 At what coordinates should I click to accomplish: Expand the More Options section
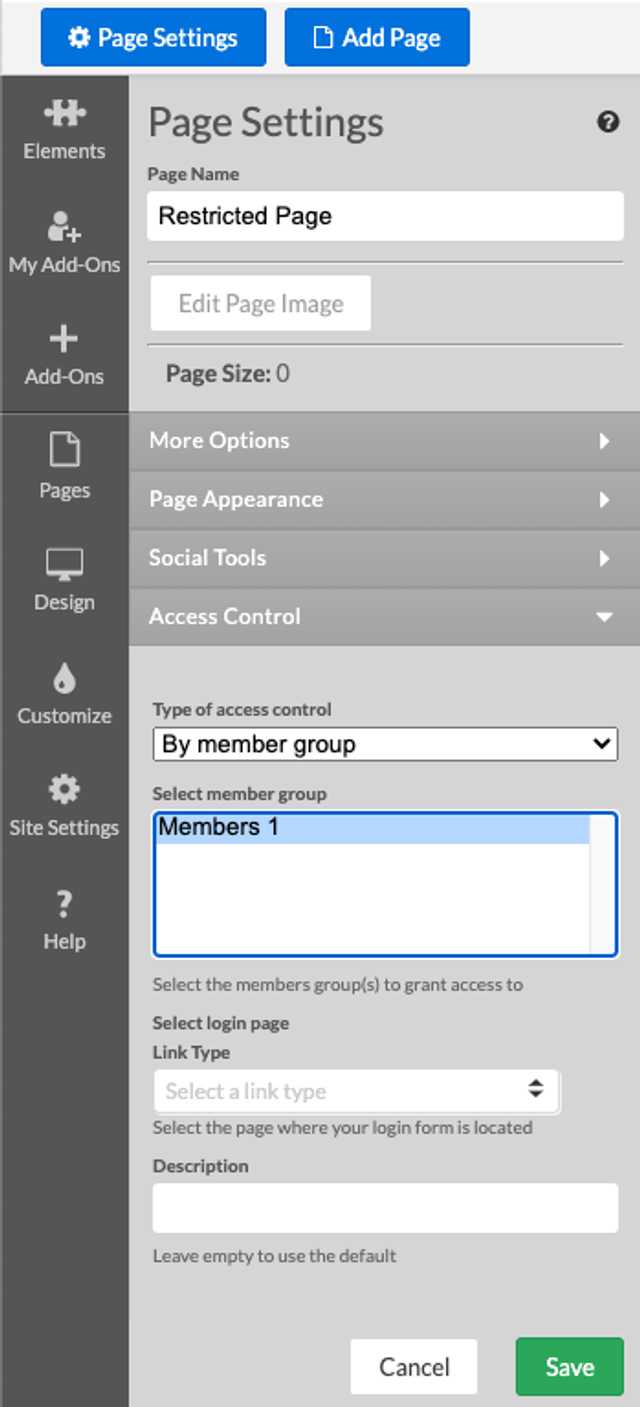point(384,441)
